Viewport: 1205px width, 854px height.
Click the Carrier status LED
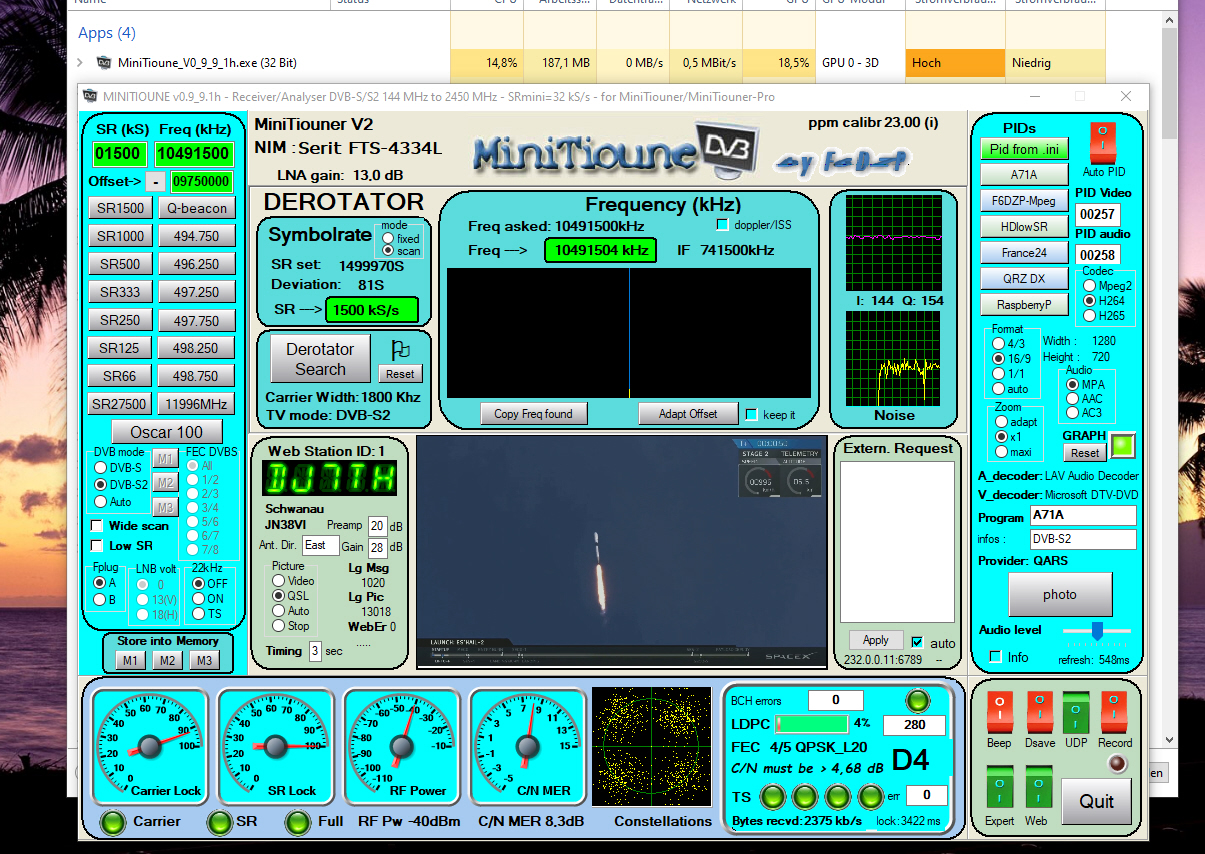pyautogui.click(x=115, y=822)
